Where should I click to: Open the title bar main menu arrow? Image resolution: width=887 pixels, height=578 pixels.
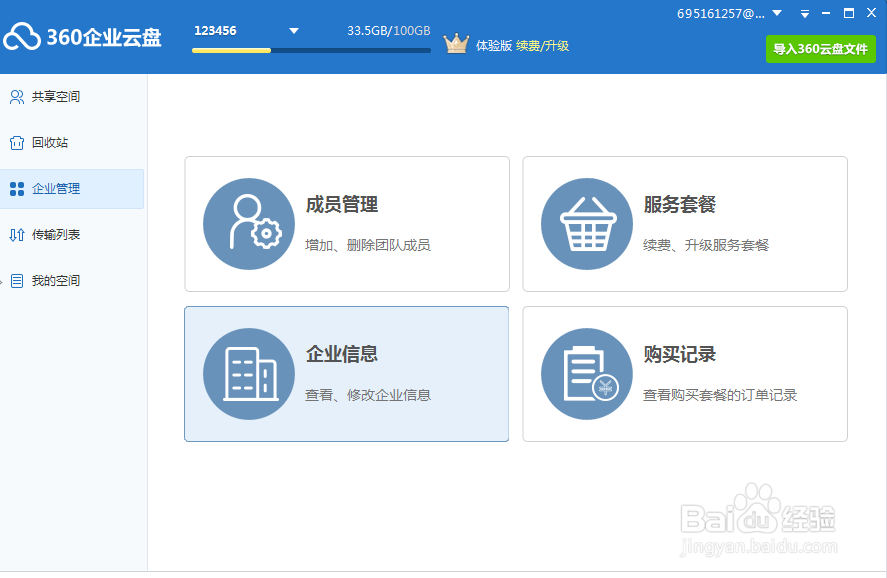pyautogui.click(x=805, y=14)
